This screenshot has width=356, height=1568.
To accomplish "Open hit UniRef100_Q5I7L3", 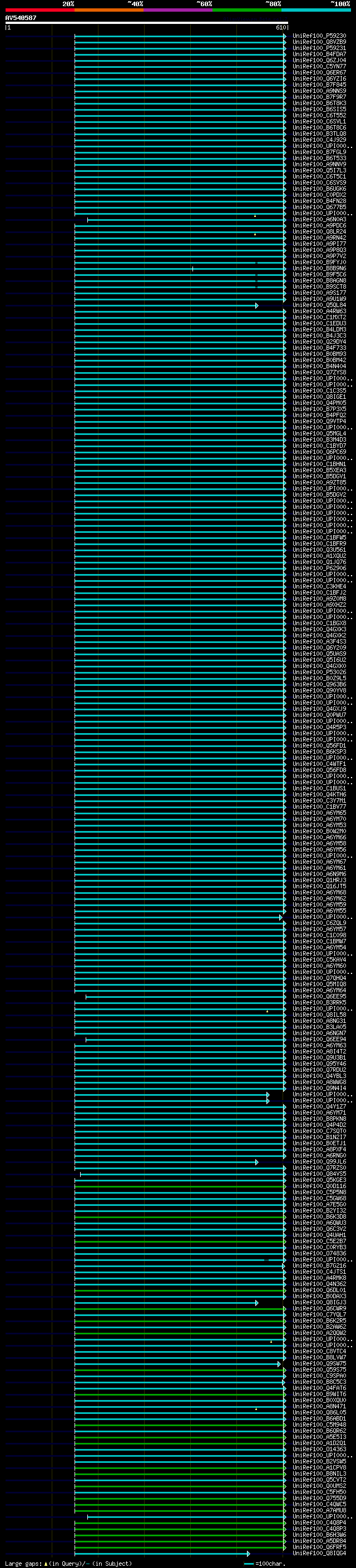I will 319,170.
